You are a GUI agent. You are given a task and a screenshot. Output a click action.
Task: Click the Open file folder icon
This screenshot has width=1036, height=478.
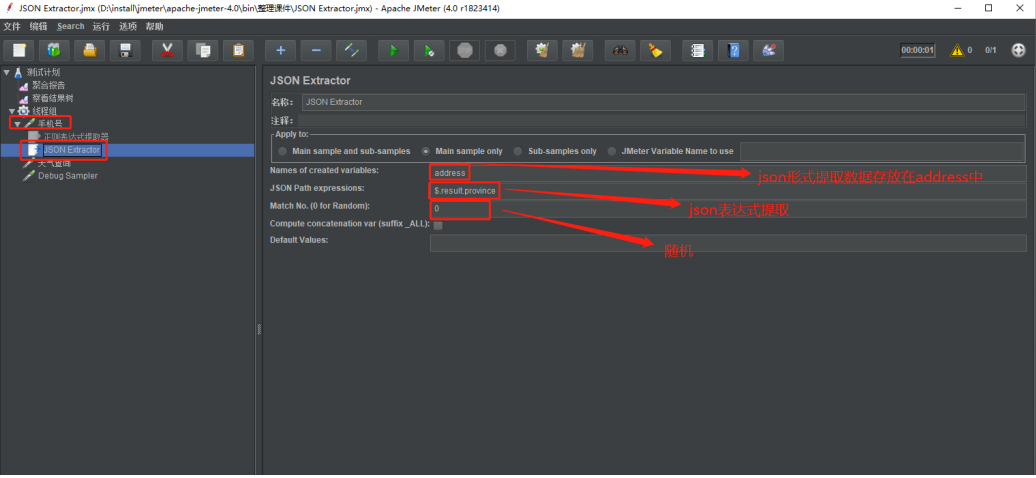(x=91, y=50)
